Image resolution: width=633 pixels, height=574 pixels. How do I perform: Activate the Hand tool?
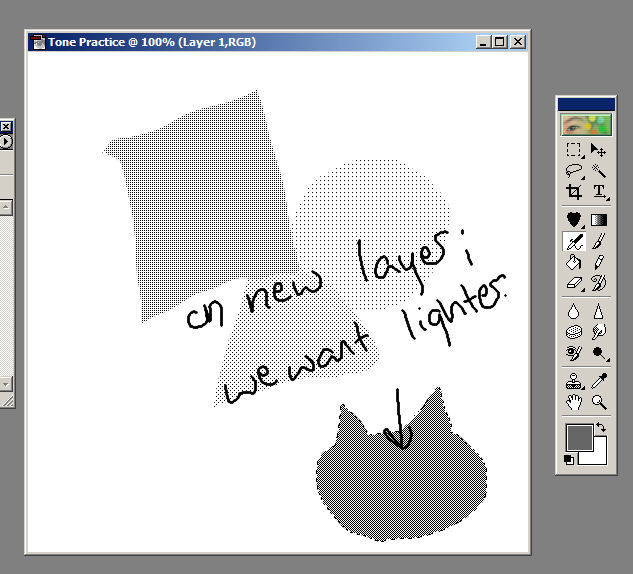pyautogui.click(x=574, y=402)
